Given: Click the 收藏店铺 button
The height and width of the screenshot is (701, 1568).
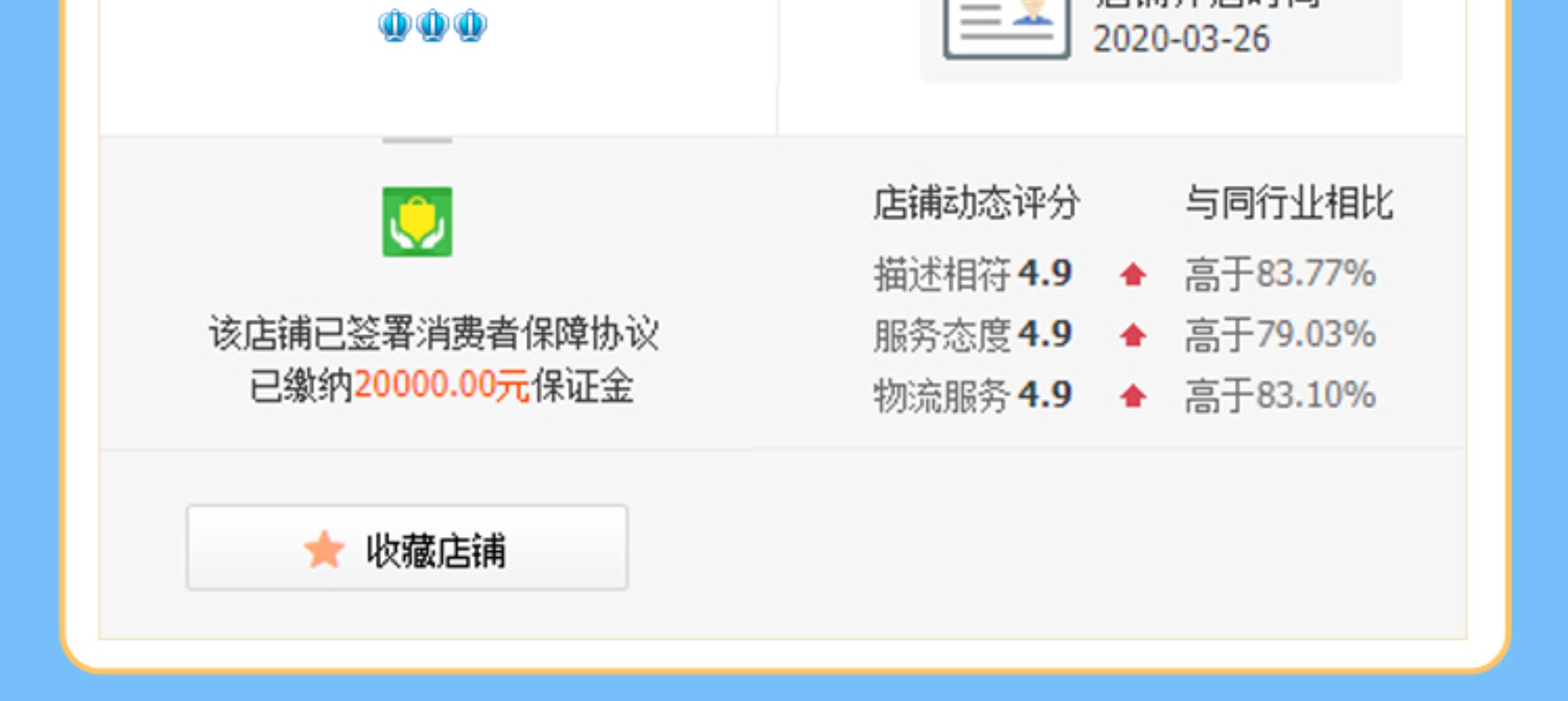Looking at the screenshot, I should coord(407,547).
